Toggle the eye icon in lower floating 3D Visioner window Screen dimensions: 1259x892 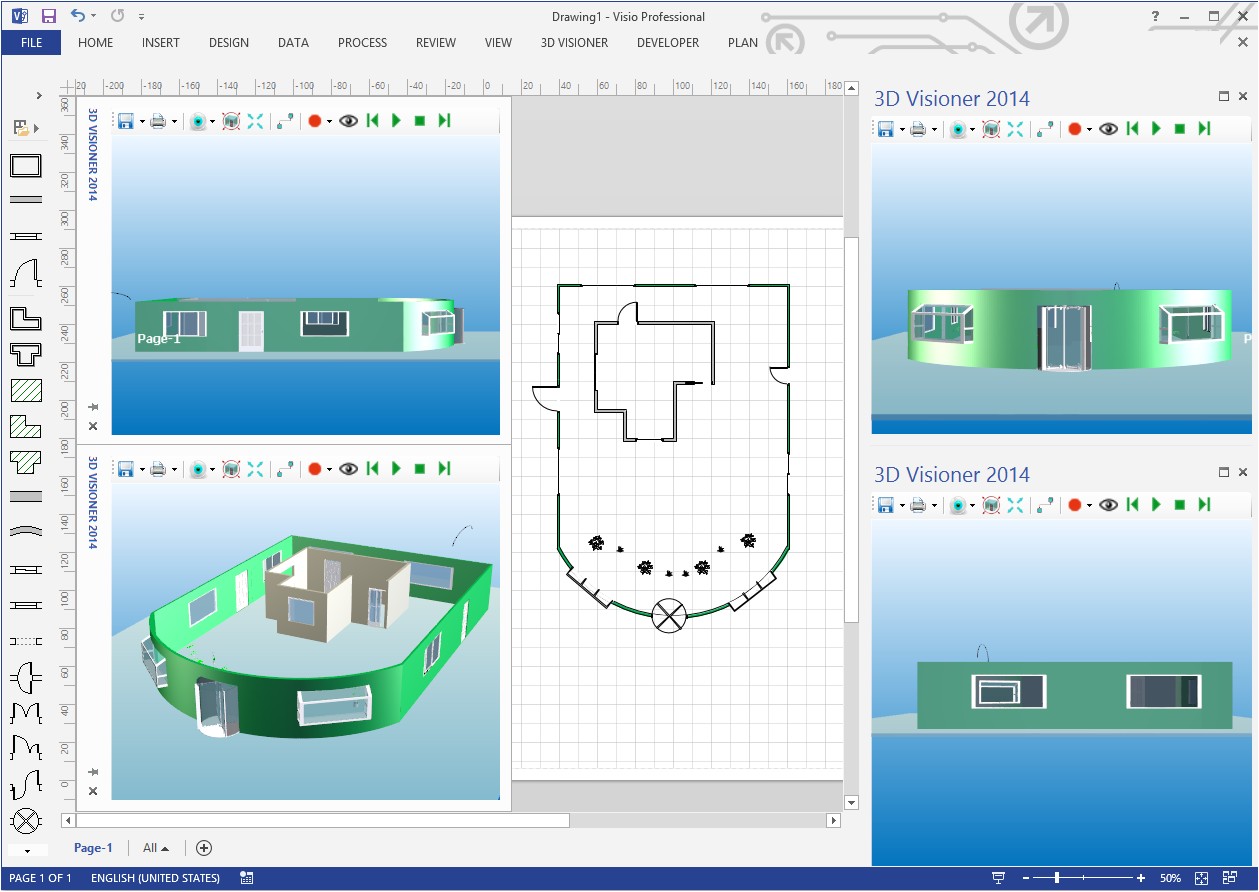click(x=1108, y=505)
